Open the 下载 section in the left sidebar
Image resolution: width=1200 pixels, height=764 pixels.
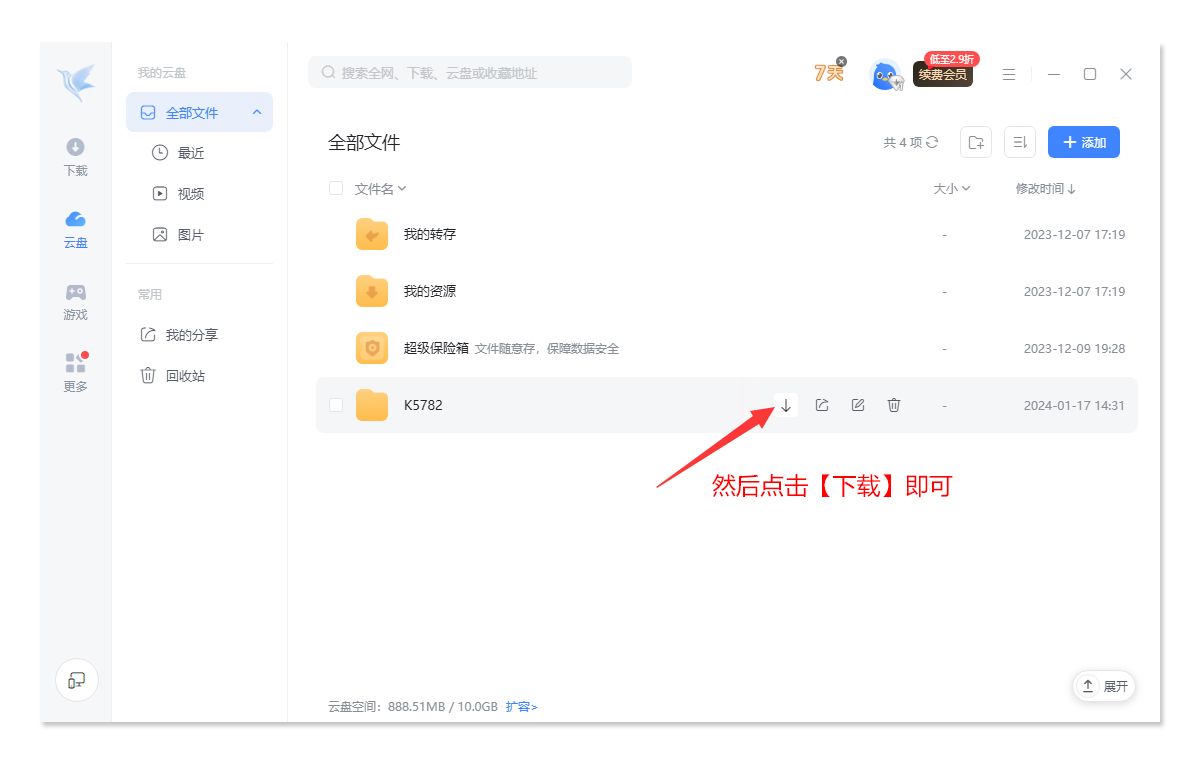point(76,157)
